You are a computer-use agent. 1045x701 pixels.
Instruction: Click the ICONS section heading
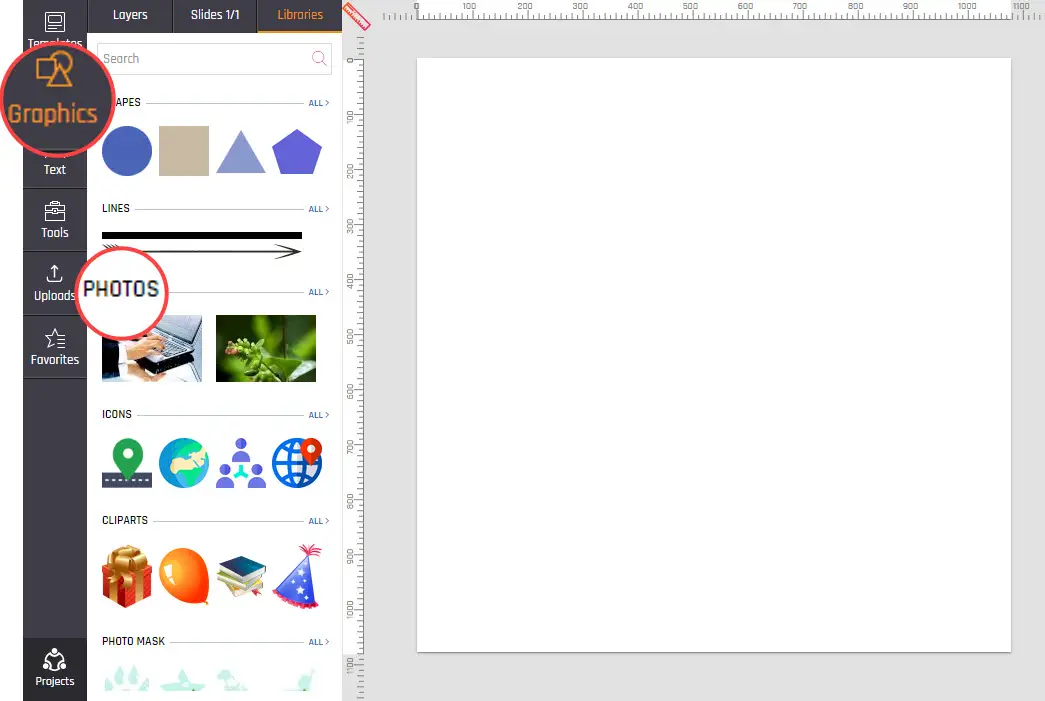pyautogui.click(x=117, y=414)
